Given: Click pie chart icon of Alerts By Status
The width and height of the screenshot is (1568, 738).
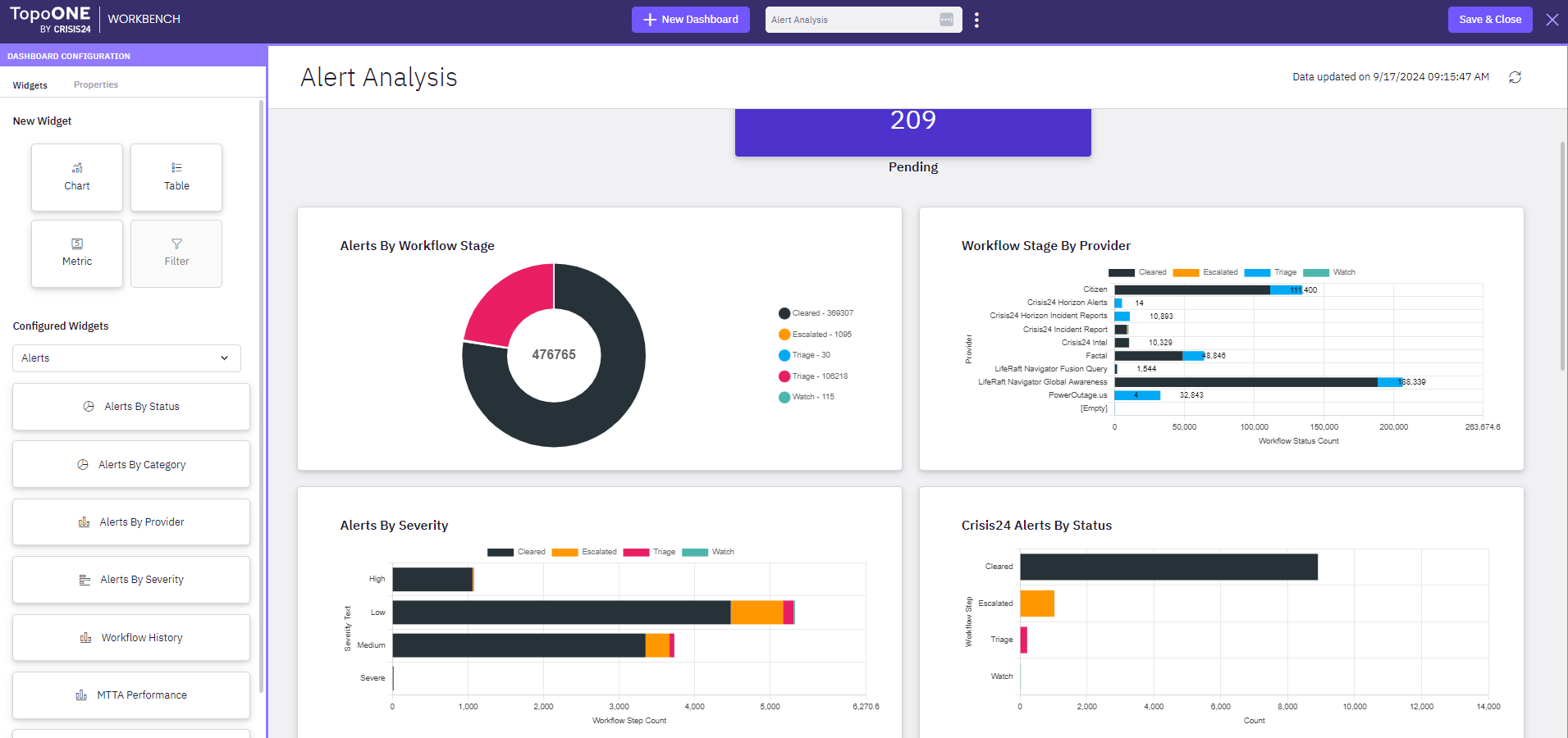Looking at the screenshot, I should pos(89,407).
